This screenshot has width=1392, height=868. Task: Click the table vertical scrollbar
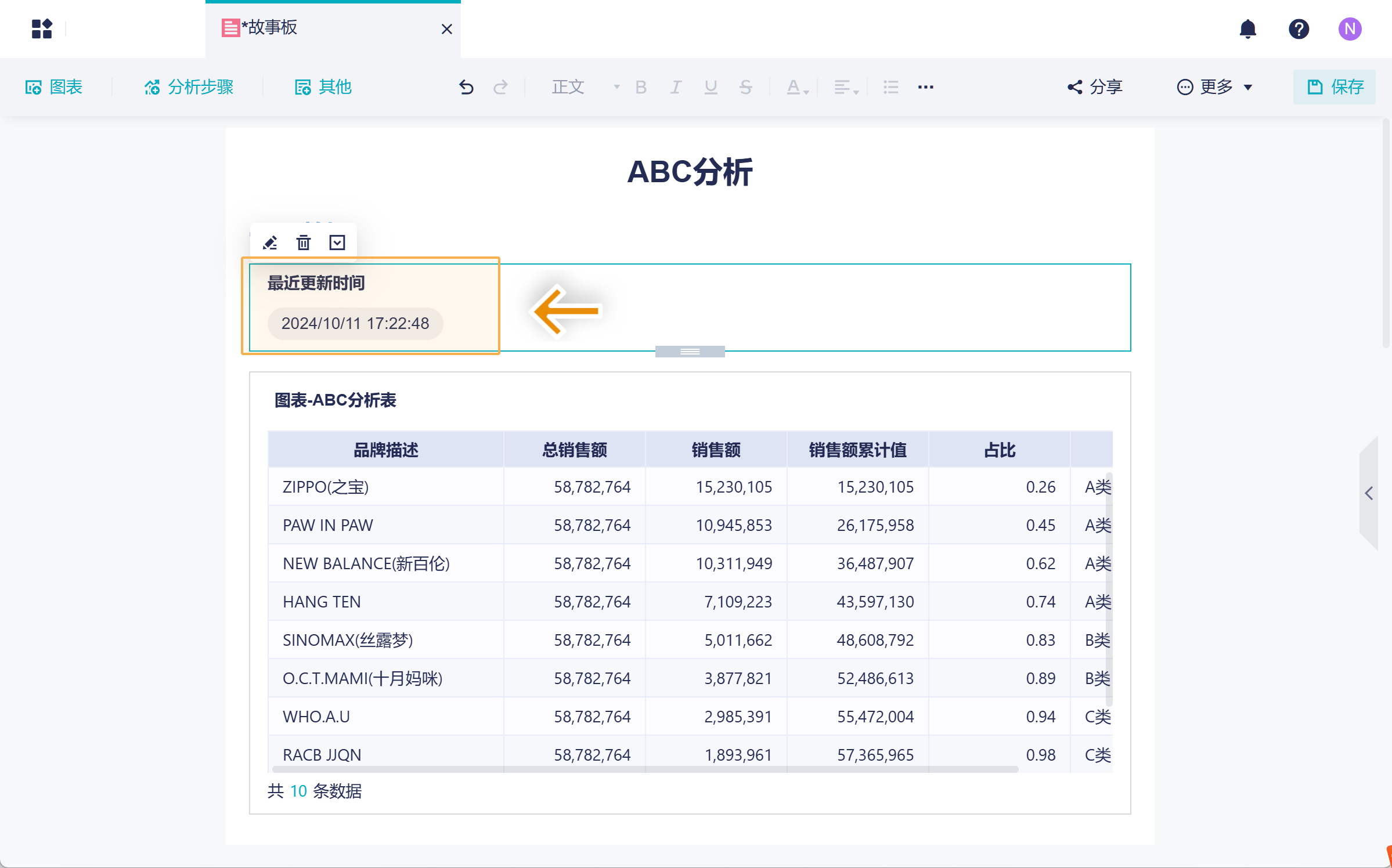(1109, 591)
